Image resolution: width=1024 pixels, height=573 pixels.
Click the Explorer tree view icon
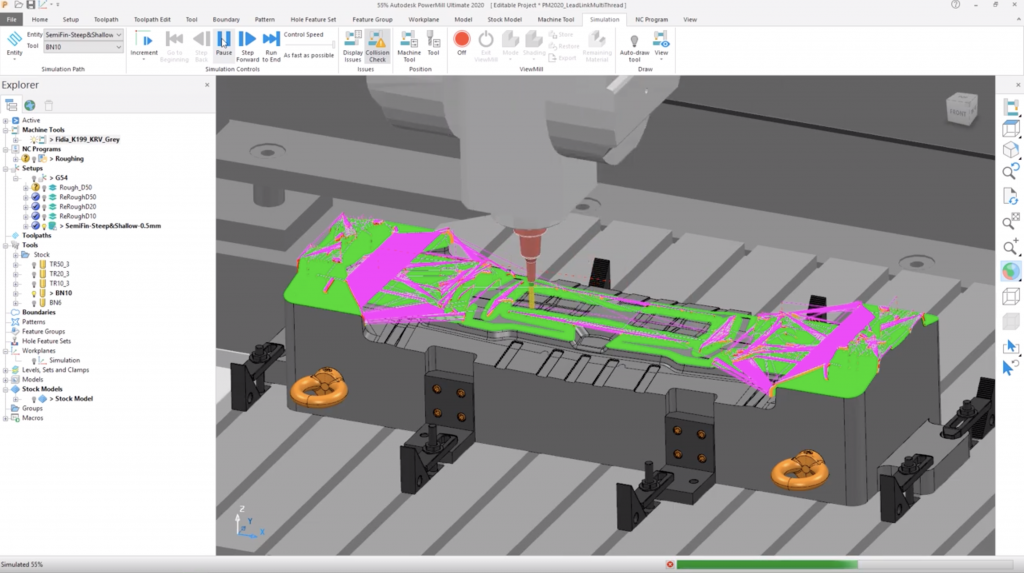(x=11, y=105)
